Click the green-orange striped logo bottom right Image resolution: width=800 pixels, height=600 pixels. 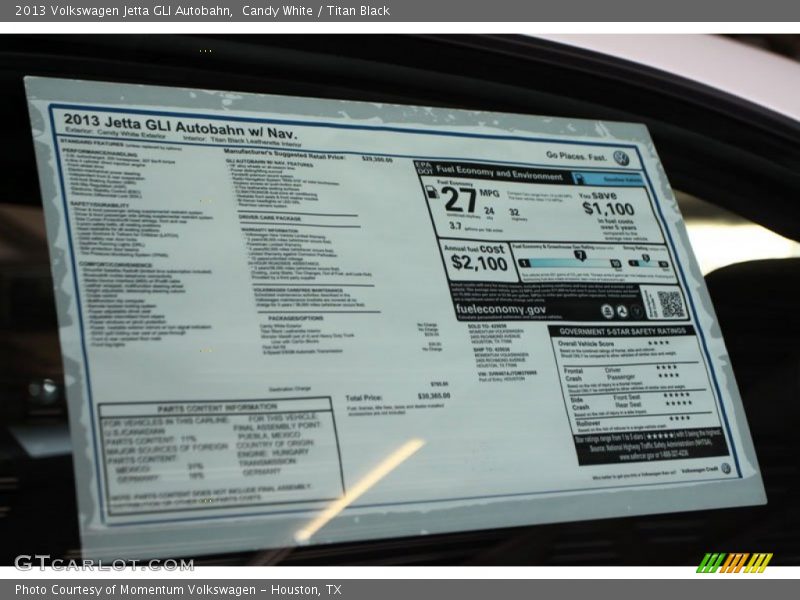click(734, 563)
